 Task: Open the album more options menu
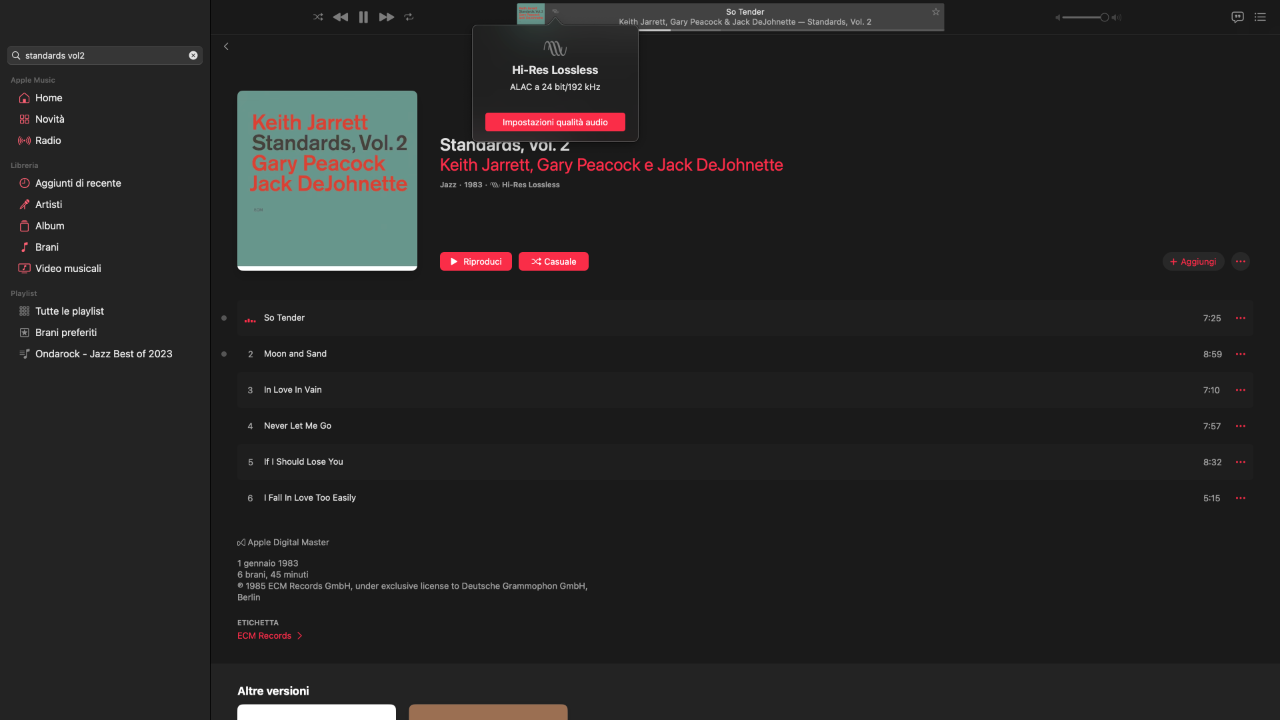point(1241,261)
